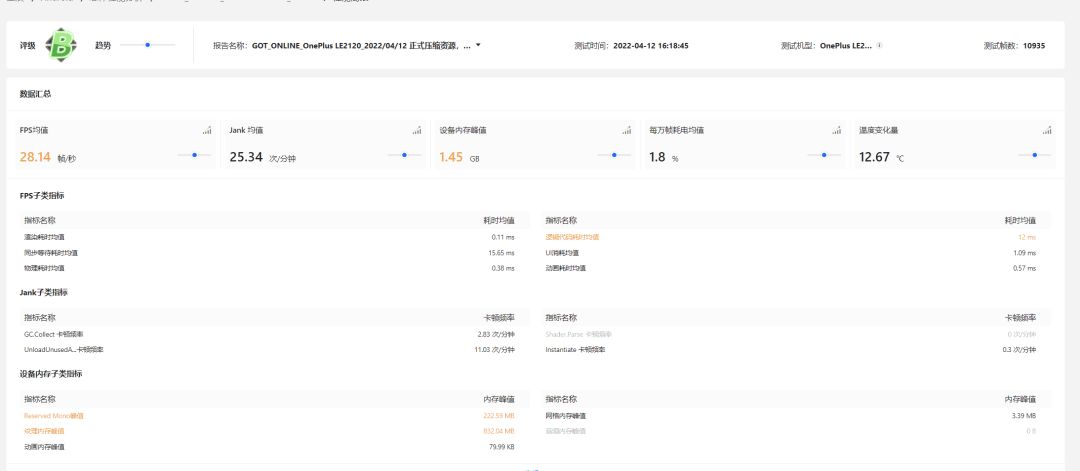
Task: Click the green B rating badge
Action: (x=61, y=45)
